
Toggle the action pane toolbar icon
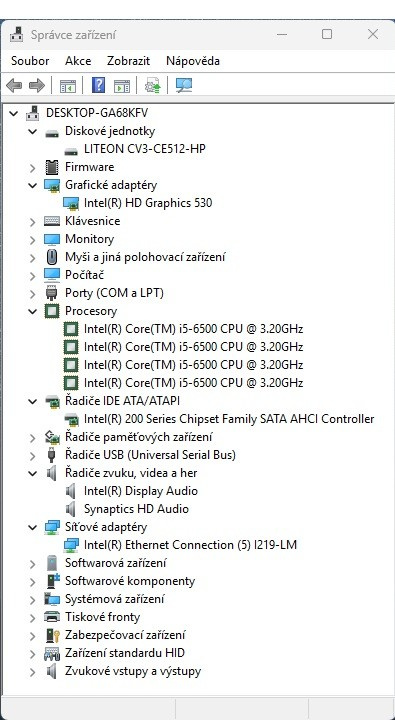click(x=122, y=86)
